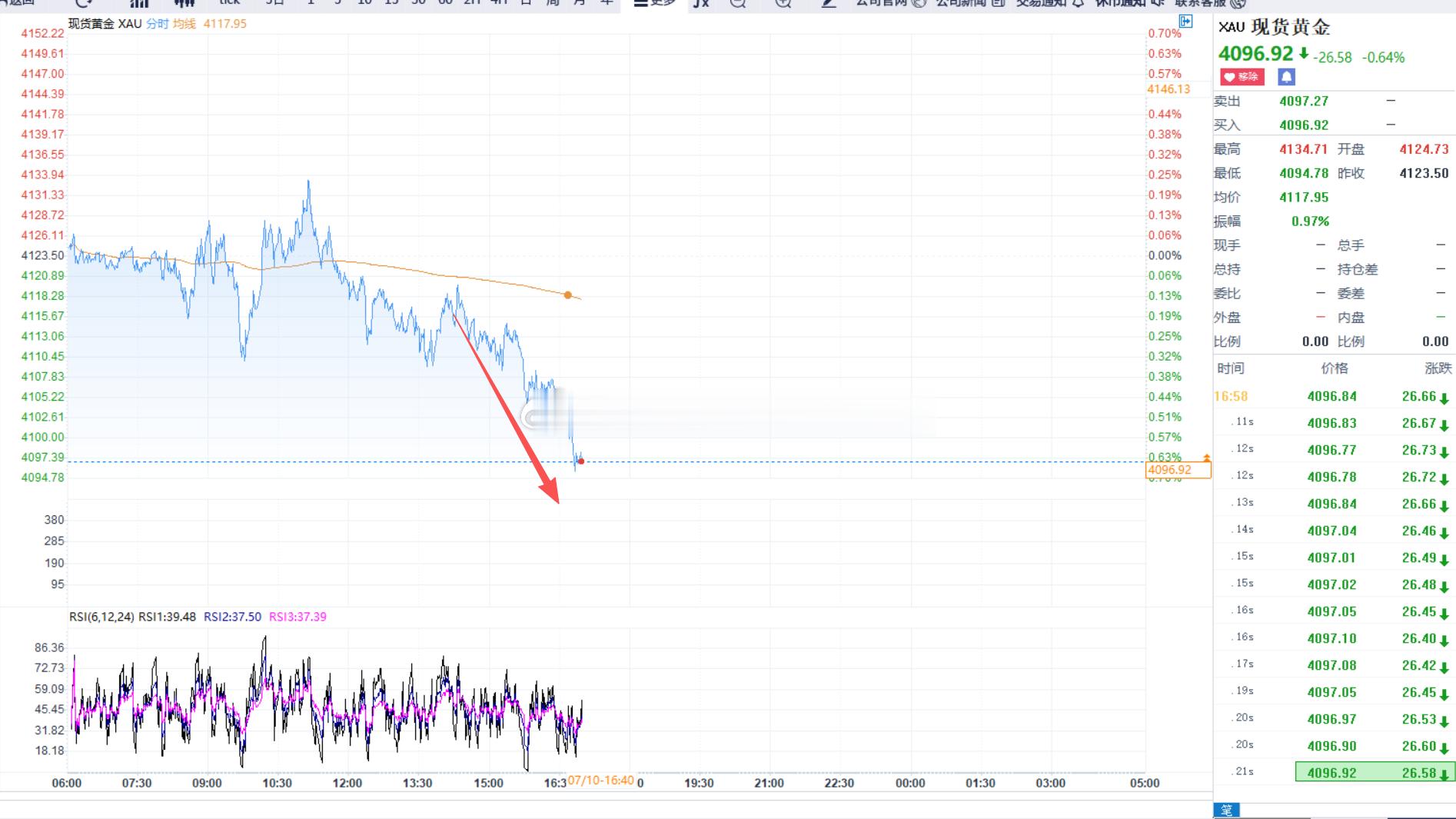Screen dimensions: 1456x819
Task: Expand the 更多 more periods menu
Action: click(x=655, y=3)
